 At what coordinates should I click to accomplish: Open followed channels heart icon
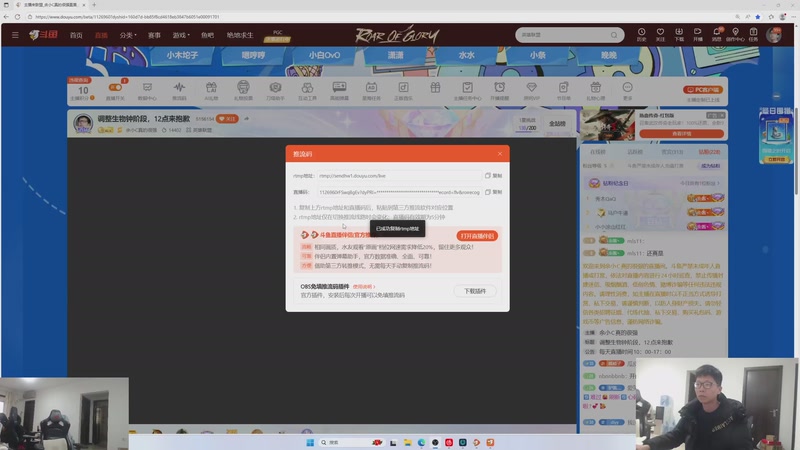[660, 34]
